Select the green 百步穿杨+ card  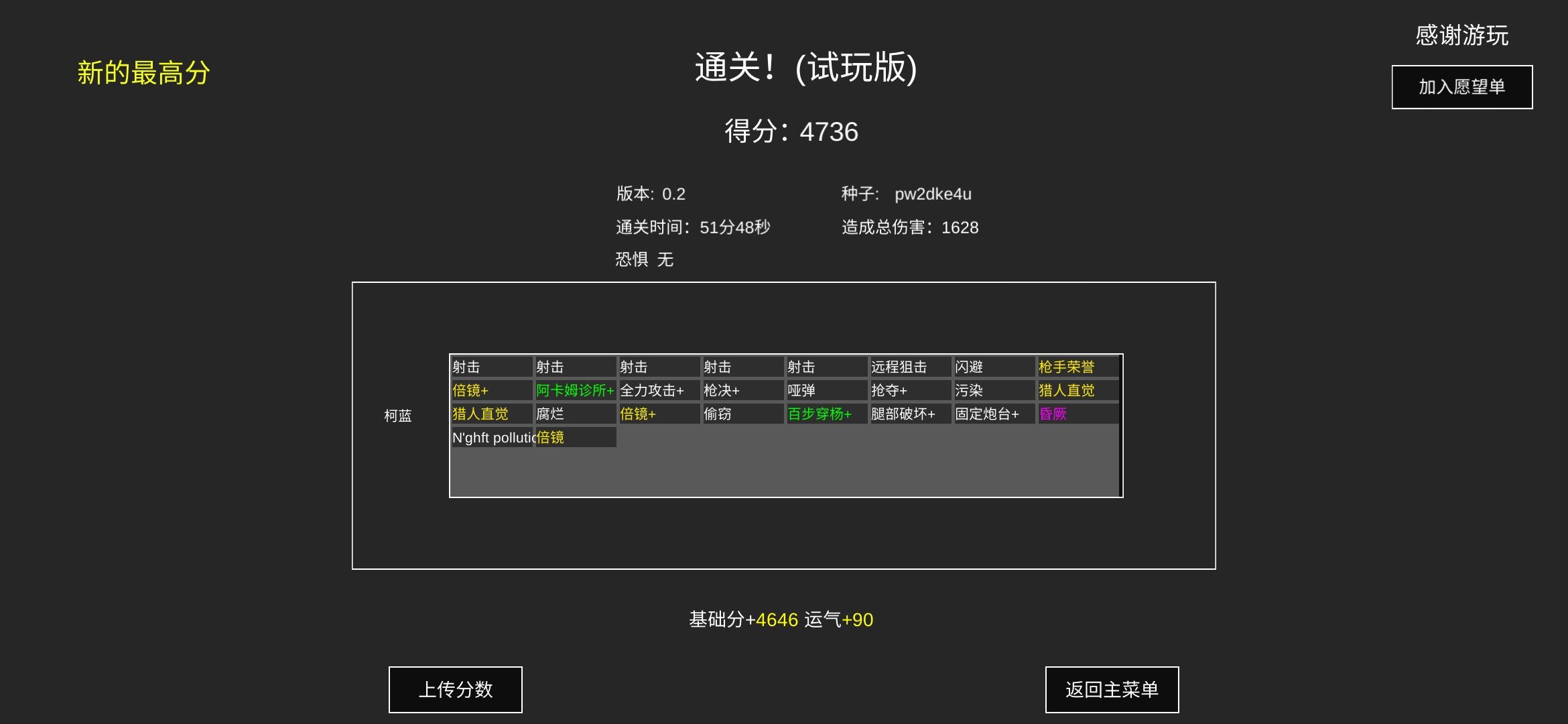[825, 414]
